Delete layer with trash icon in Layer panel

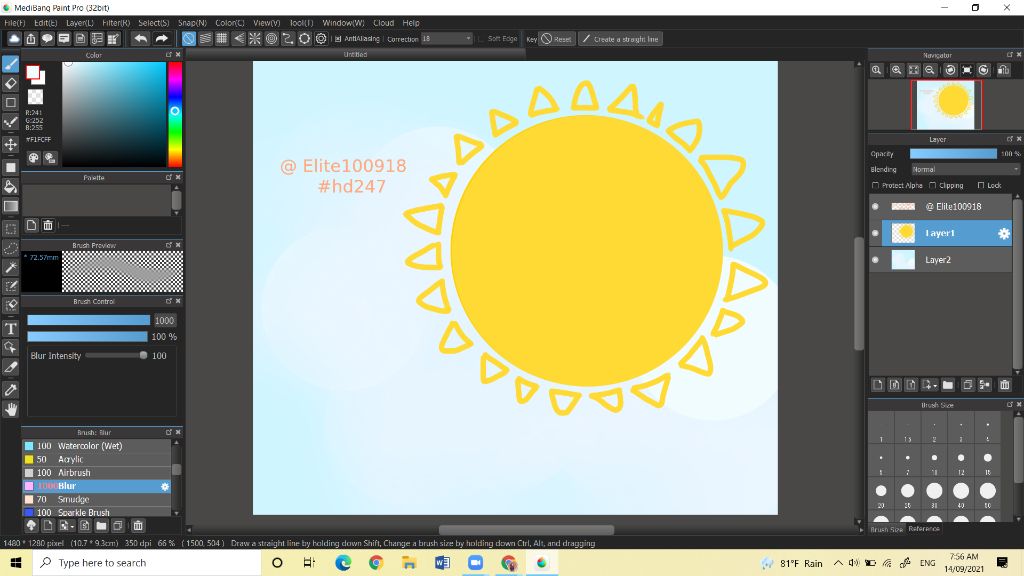point(1004,385)
